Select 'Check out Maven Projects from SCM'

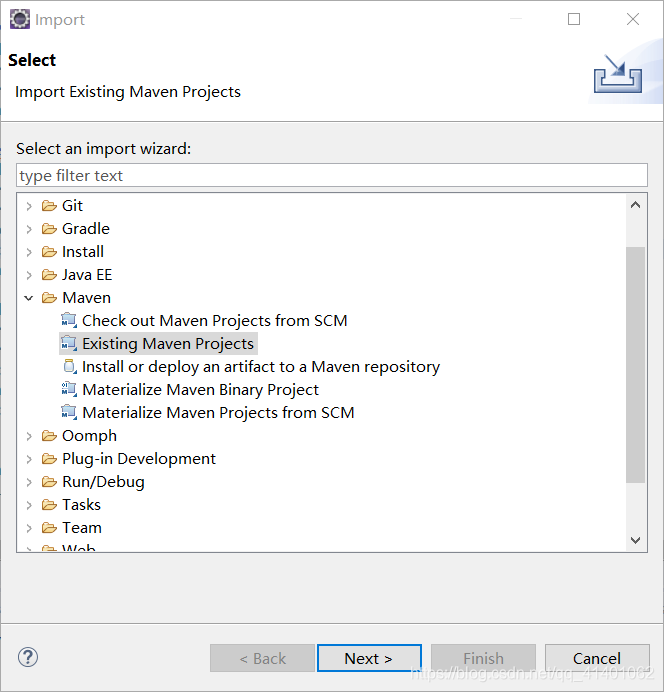(x=214, y=320)
